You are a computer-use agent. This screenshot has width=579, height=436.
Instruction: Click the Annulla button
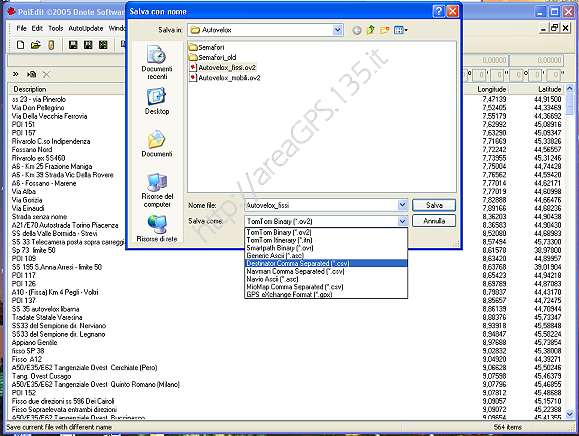434,221
